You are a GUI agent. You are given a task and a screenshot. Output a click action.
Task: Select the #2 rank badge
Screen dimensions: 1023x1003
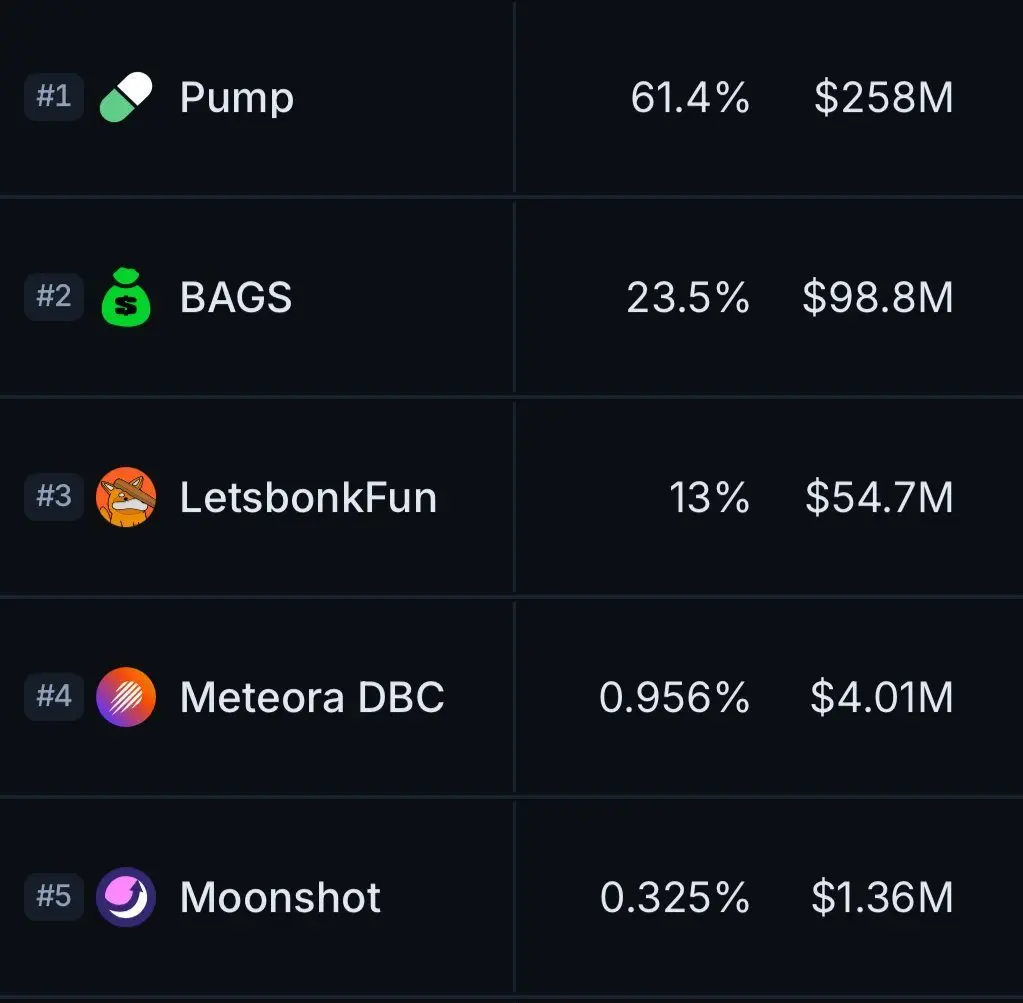tap(54, 296)
